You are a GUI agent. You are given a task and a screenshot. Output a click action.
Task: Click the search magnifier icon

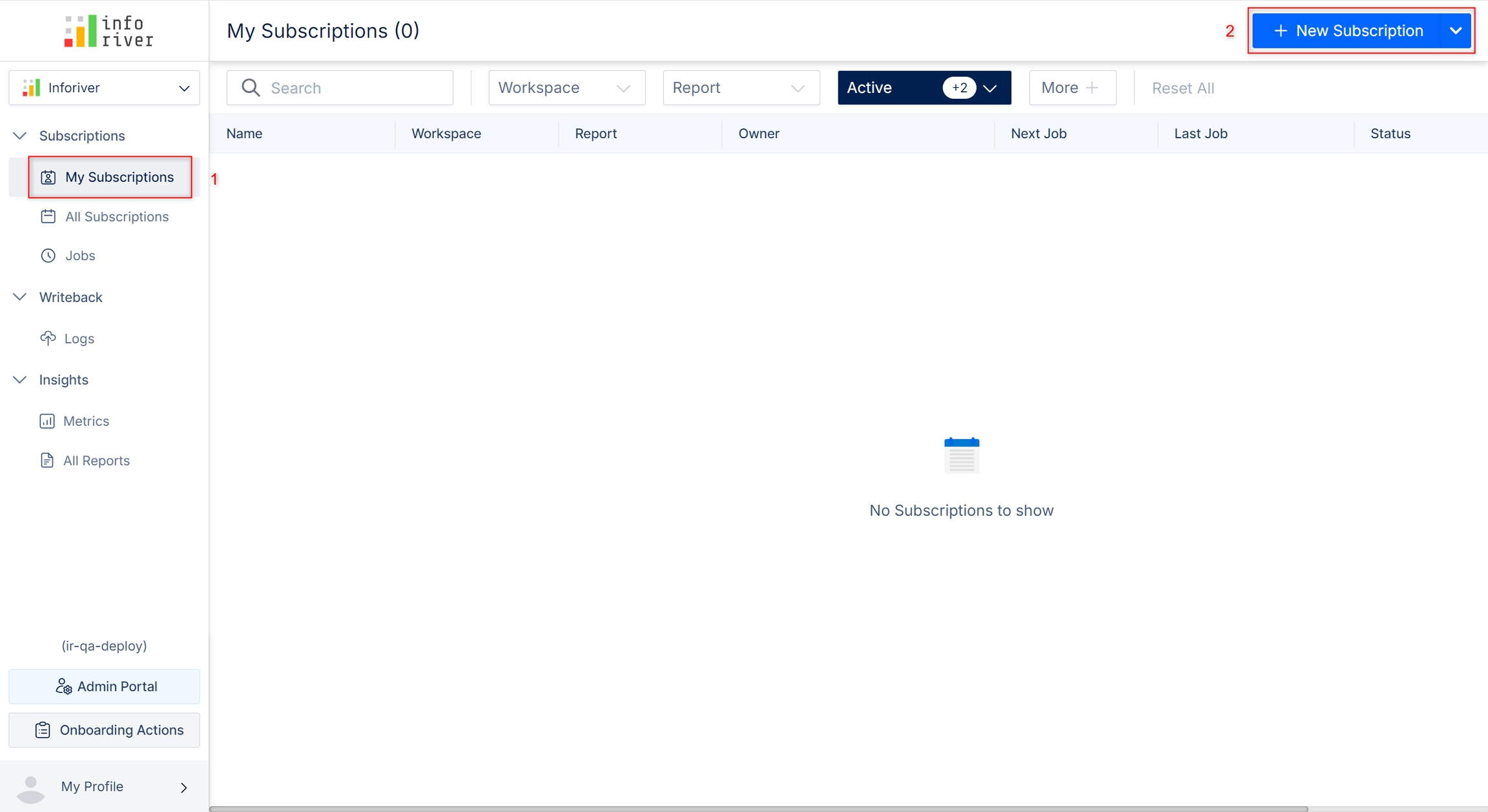click(251, 88)
